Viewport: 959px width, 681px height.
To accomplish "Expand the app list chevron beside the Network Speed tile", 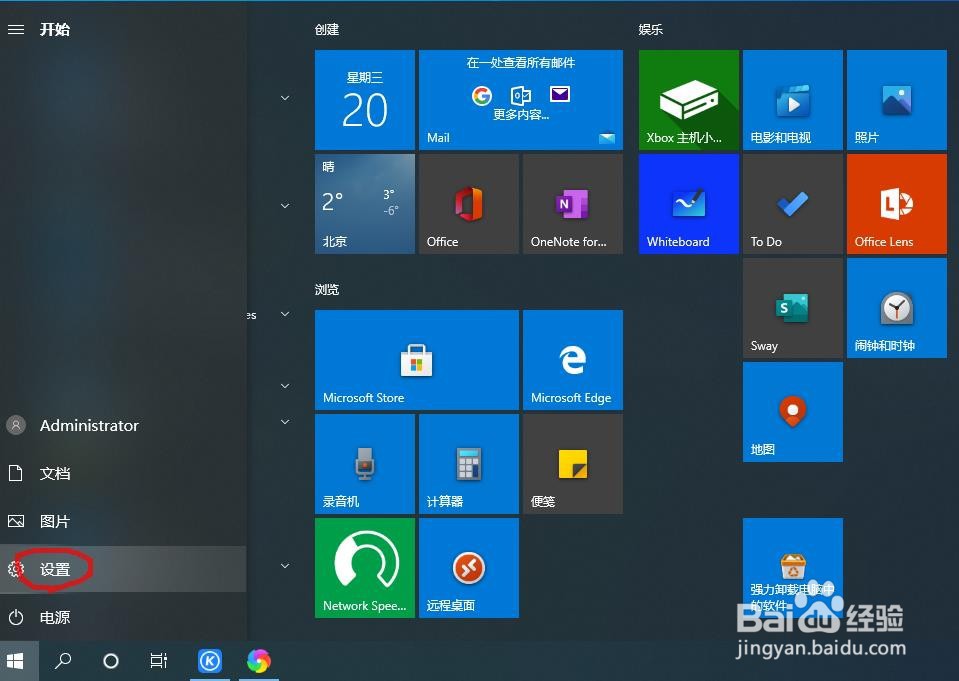I will [x=285, y=566].
